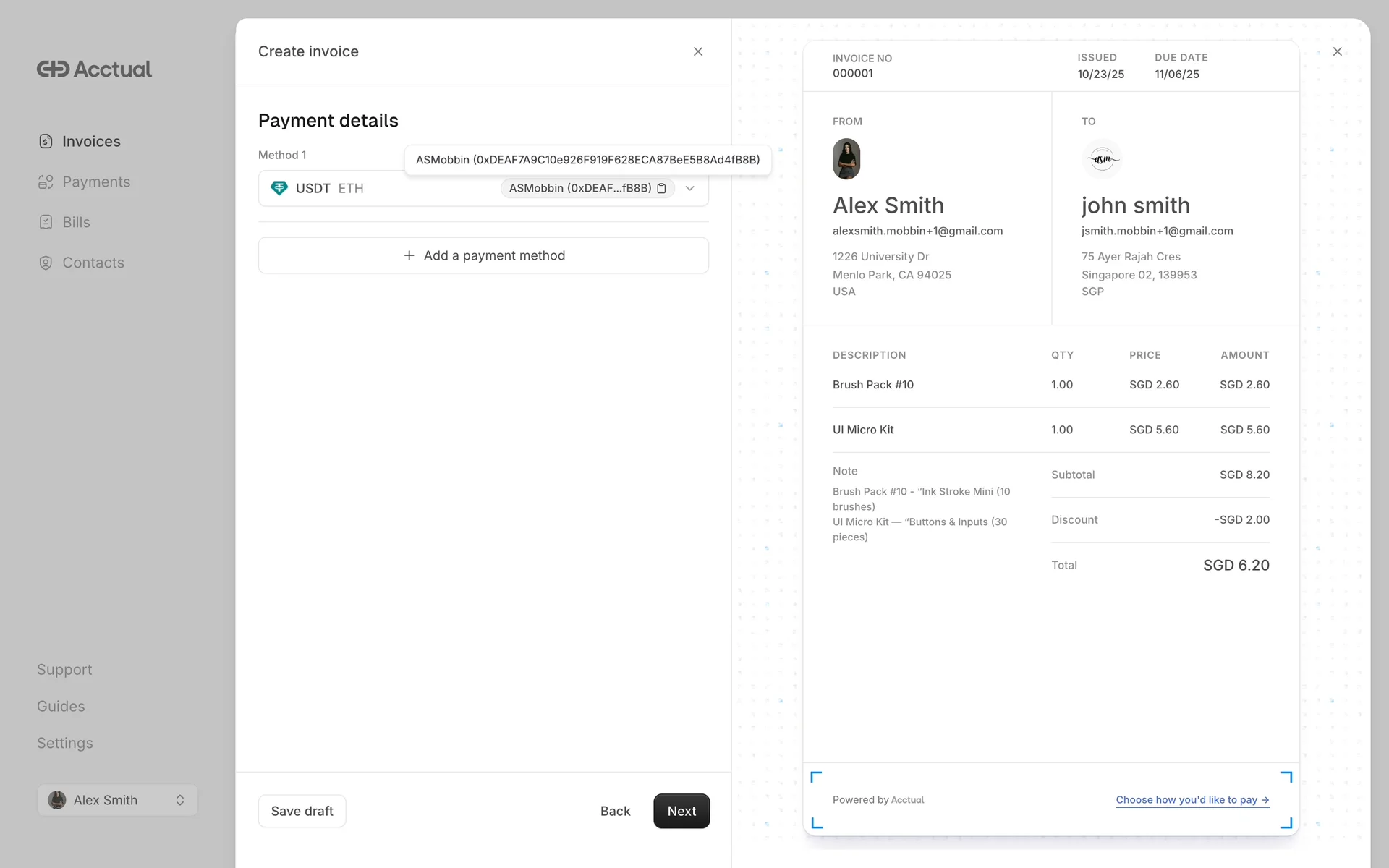The width and height of the screenshot is (1389, 868).
Task: Click the Acctual logo icon
Action: [x=53, y=69]
